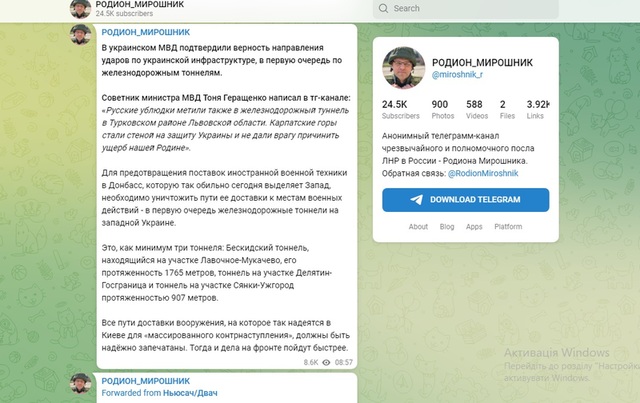This screenshot has width=640, height=403.
Task: Open the About footer link
Action: 418,227
